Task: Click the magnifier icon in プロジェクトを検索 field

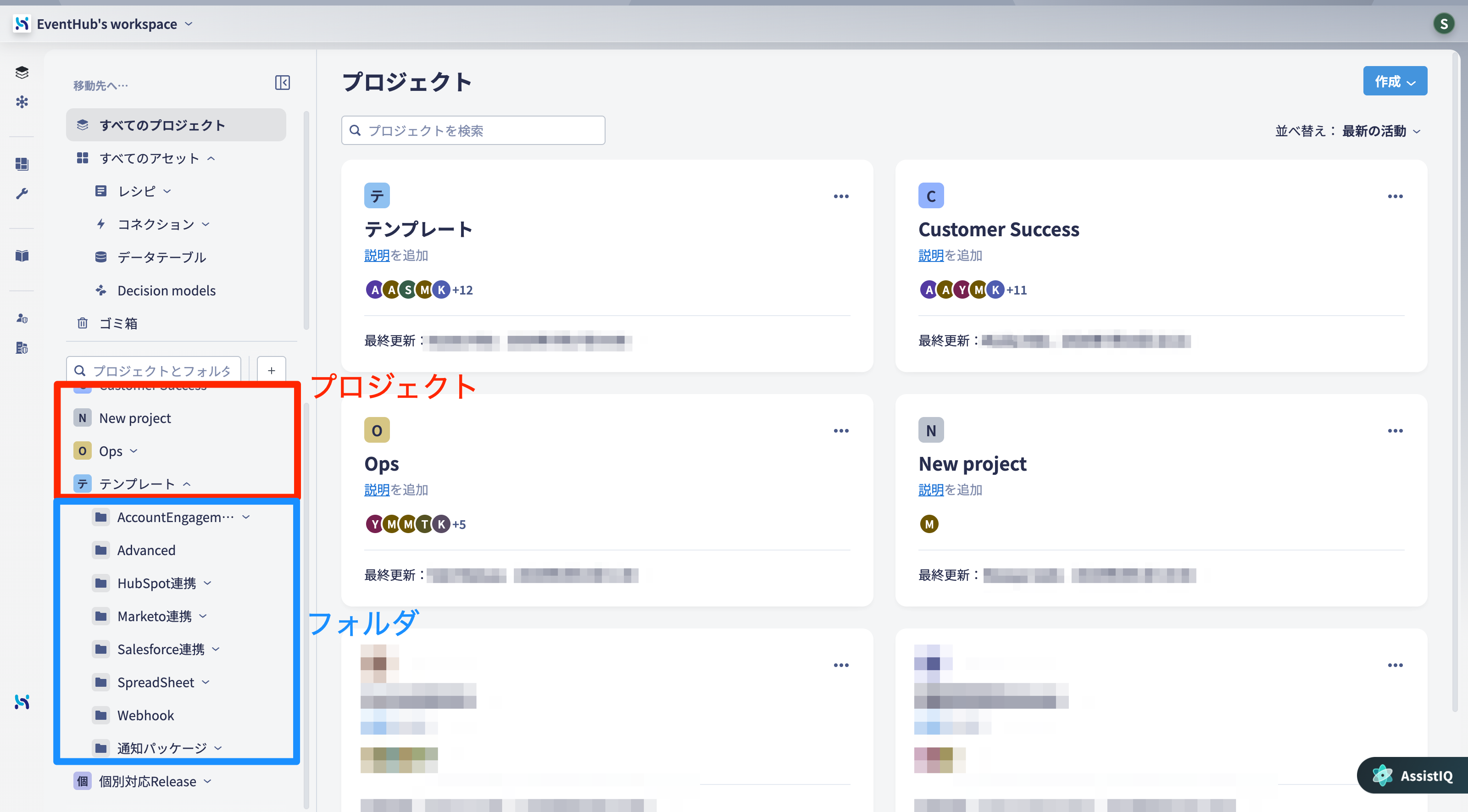Action: click(x=355, y=130)
